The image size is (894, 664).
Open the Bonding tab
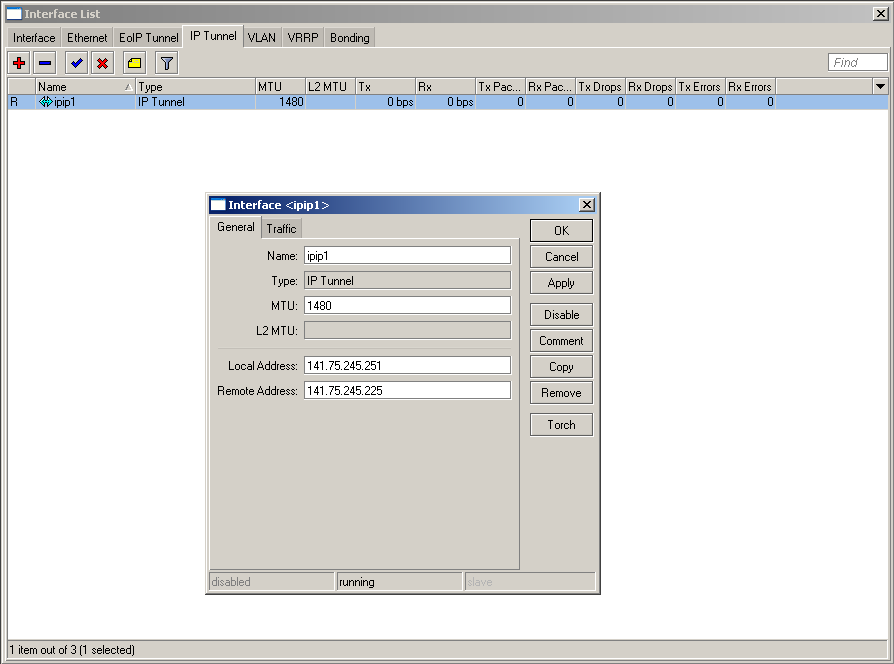(x=350, y=38)
